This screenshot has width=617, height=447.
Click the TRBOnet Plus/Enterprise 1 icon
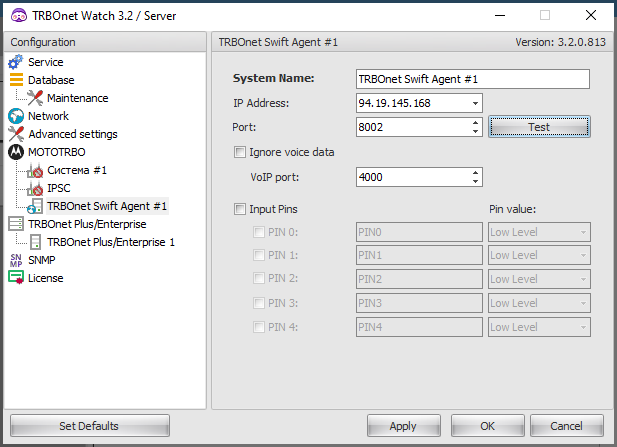(35, 242)
